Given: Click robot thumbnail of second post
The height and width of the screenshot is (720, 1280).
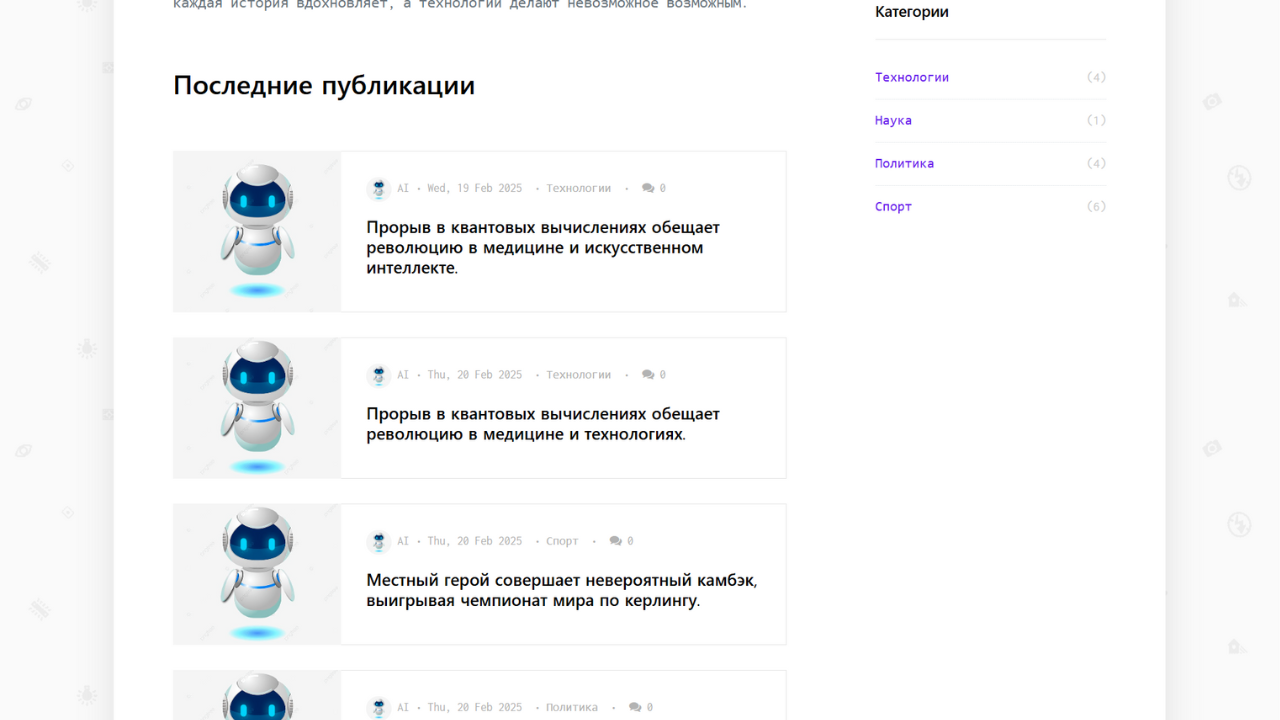Looking at the screenshot, I should click(x=257, y=407).
